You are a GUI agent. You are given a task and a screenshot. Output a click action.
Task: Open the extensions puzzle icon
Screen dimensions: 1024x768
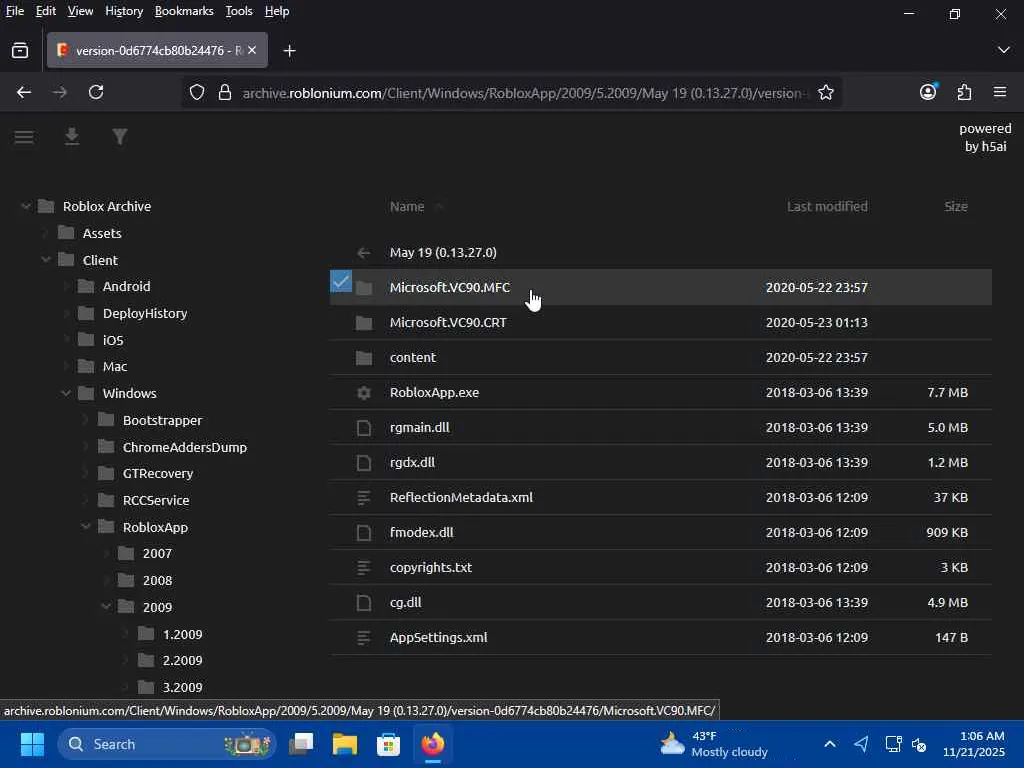pyautogui.click(x=964, y=93)
